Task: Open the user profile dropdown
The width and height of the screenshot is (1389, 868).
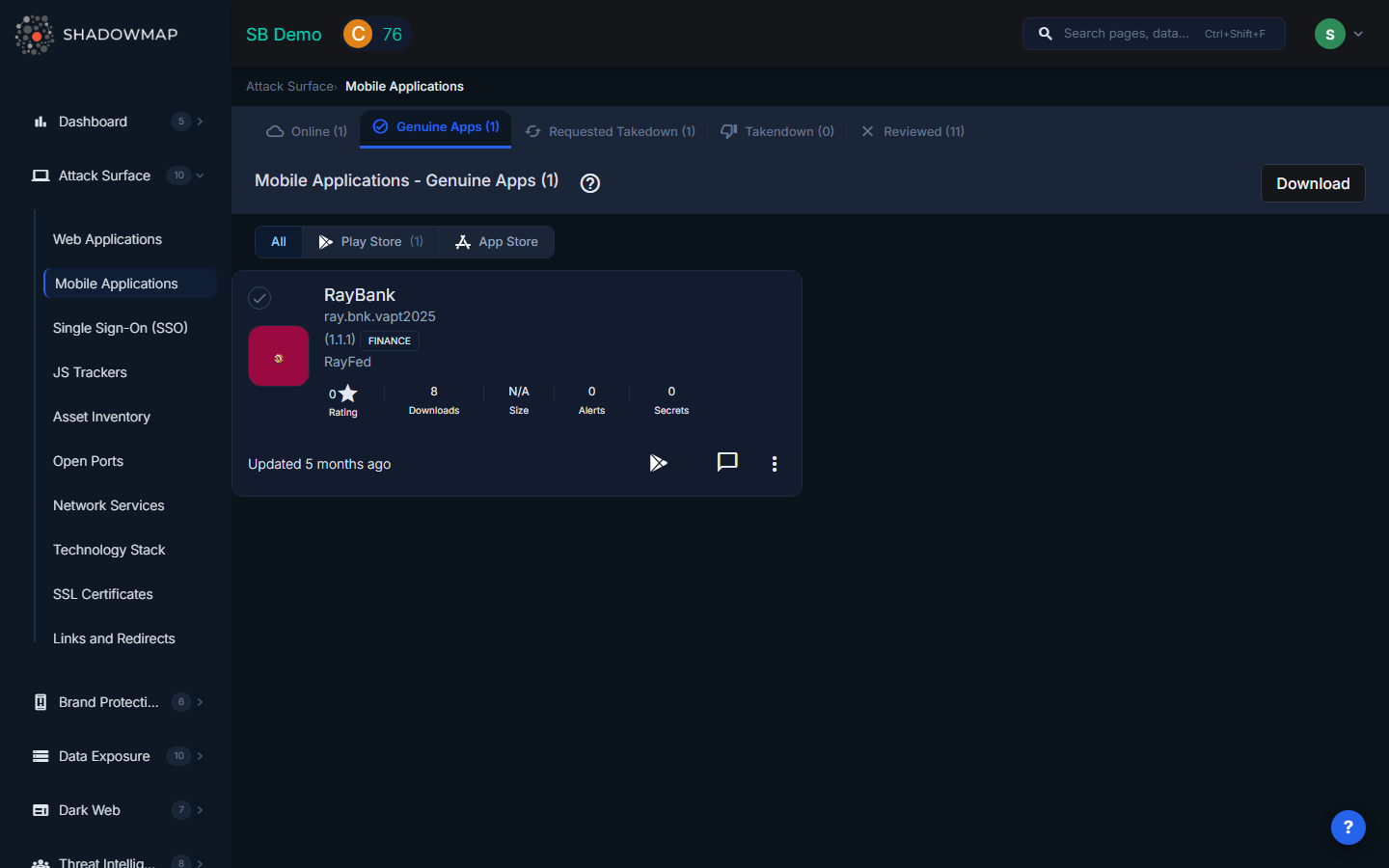Action: 1339,34
